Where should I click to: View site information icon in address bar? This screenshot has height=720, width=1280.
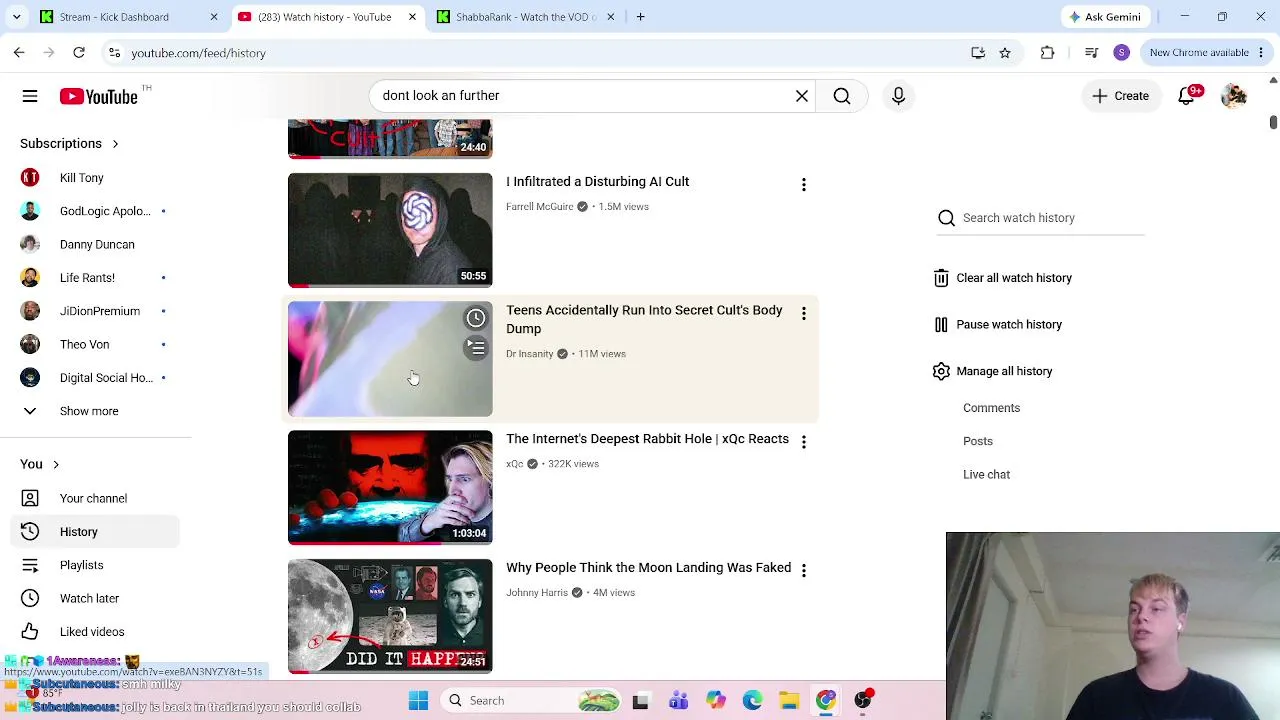115,53
